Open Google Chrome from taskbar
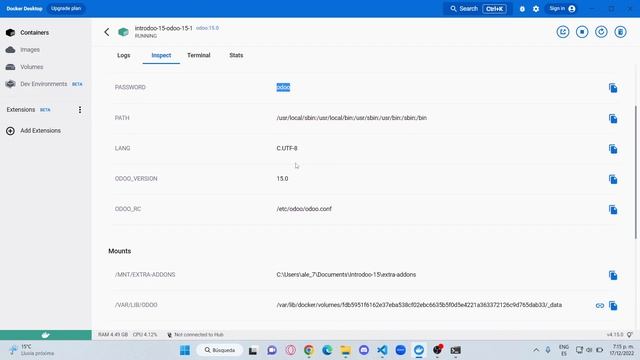Viewport: 640px width, 360px height. point(309,350)
